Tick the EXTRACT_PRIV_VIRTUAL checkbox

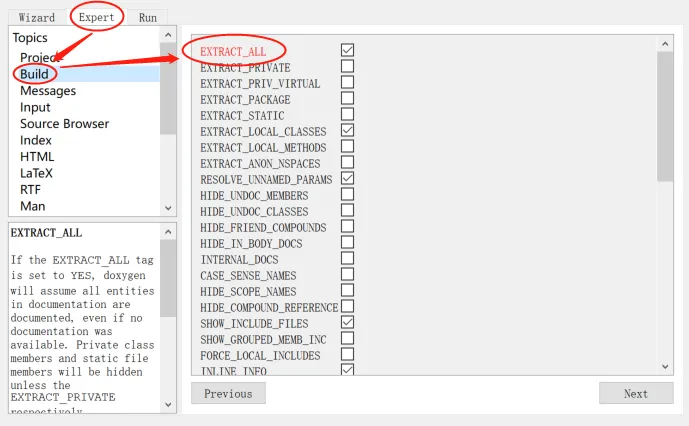point(347,82)
